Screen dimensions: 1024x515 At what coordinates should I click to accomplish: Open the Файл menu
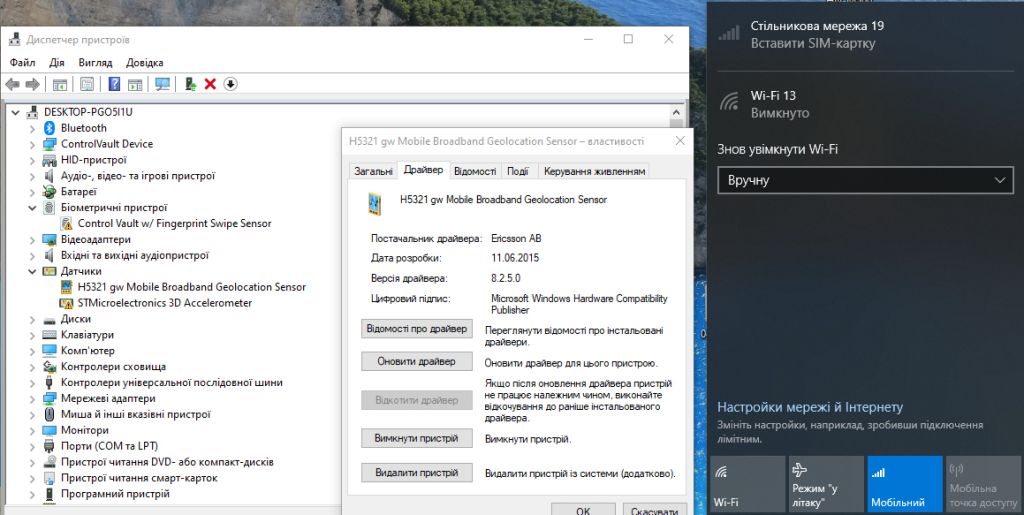(x=22, y=63)
